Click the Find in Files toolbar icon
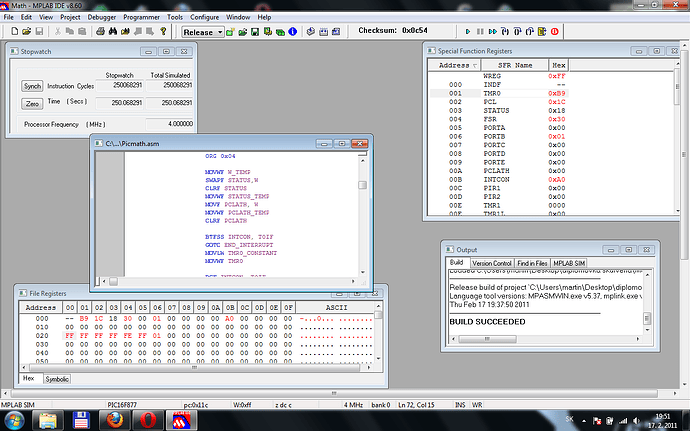This screenshot has height=431, width=690. tap(125, 31)
